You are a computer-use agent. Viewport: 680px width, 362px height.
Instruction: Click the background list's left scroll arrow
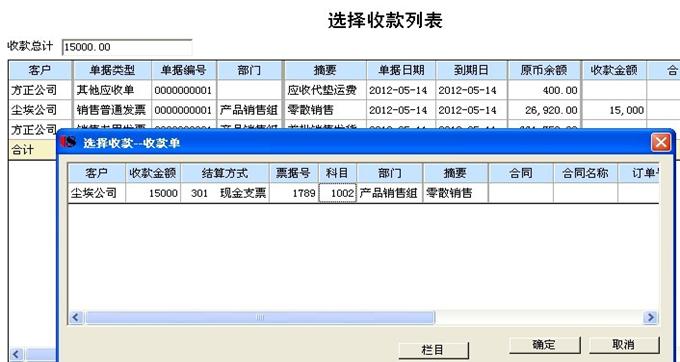click(x=16, y=354)
